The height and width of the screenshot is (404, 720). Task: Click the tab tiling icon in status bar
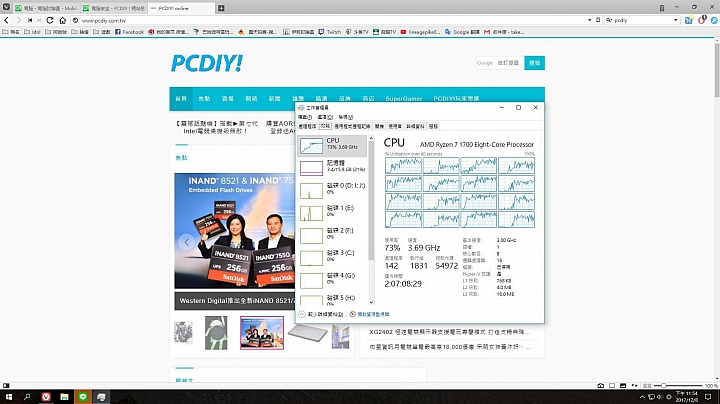click(612, 386)
